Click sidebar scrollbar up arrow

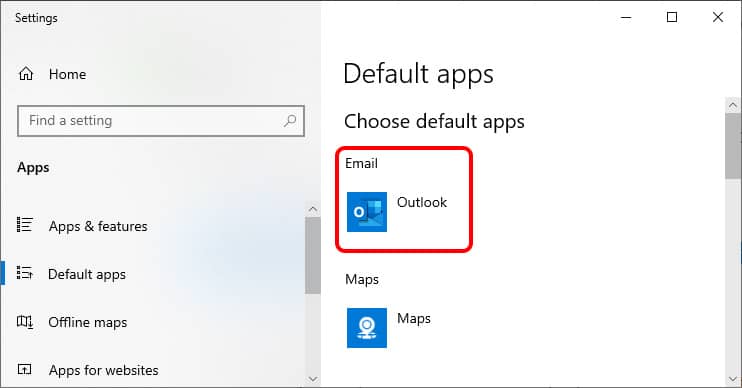point(312,209)
